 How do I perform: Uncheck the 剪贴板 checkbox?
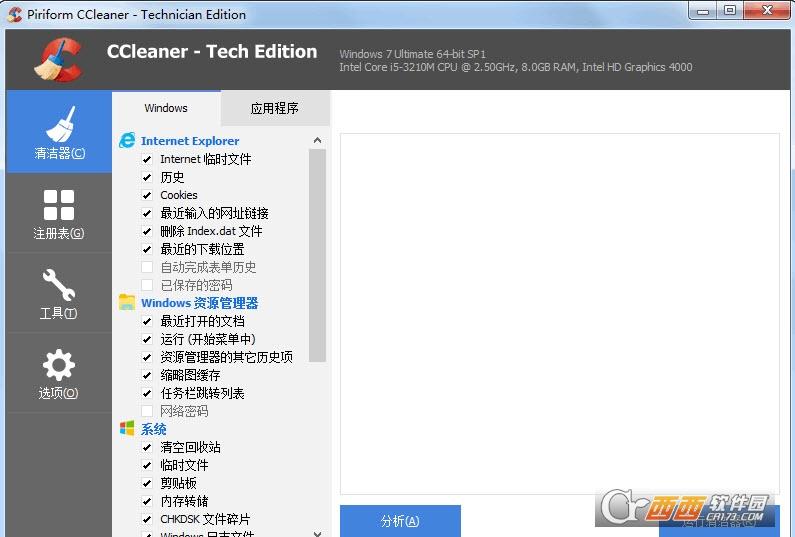pyautogui.click(x=147, y=483)
